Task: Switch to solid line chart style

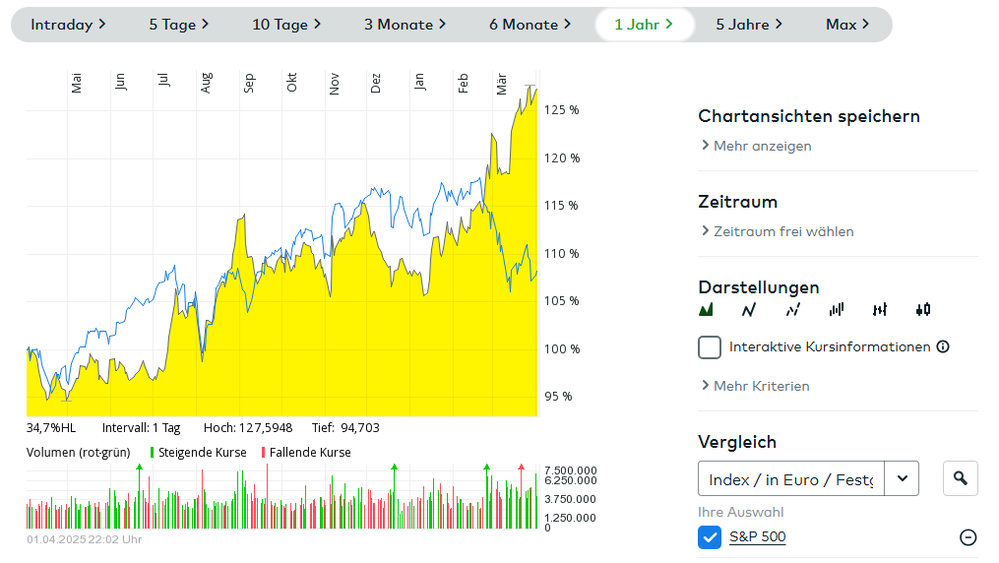Action: (x=749, y=310)
